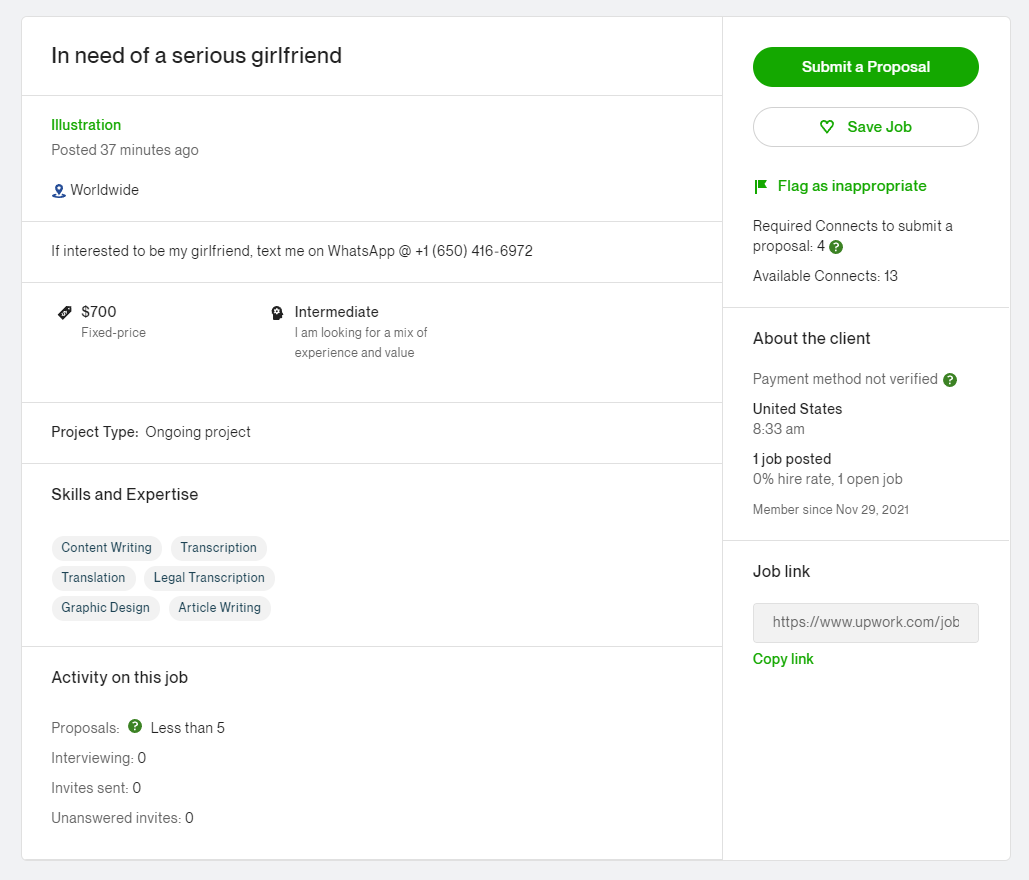The image size is (1029, 880).
Task: Click the help icon beside Required Connects
Action: pos(836,247)
